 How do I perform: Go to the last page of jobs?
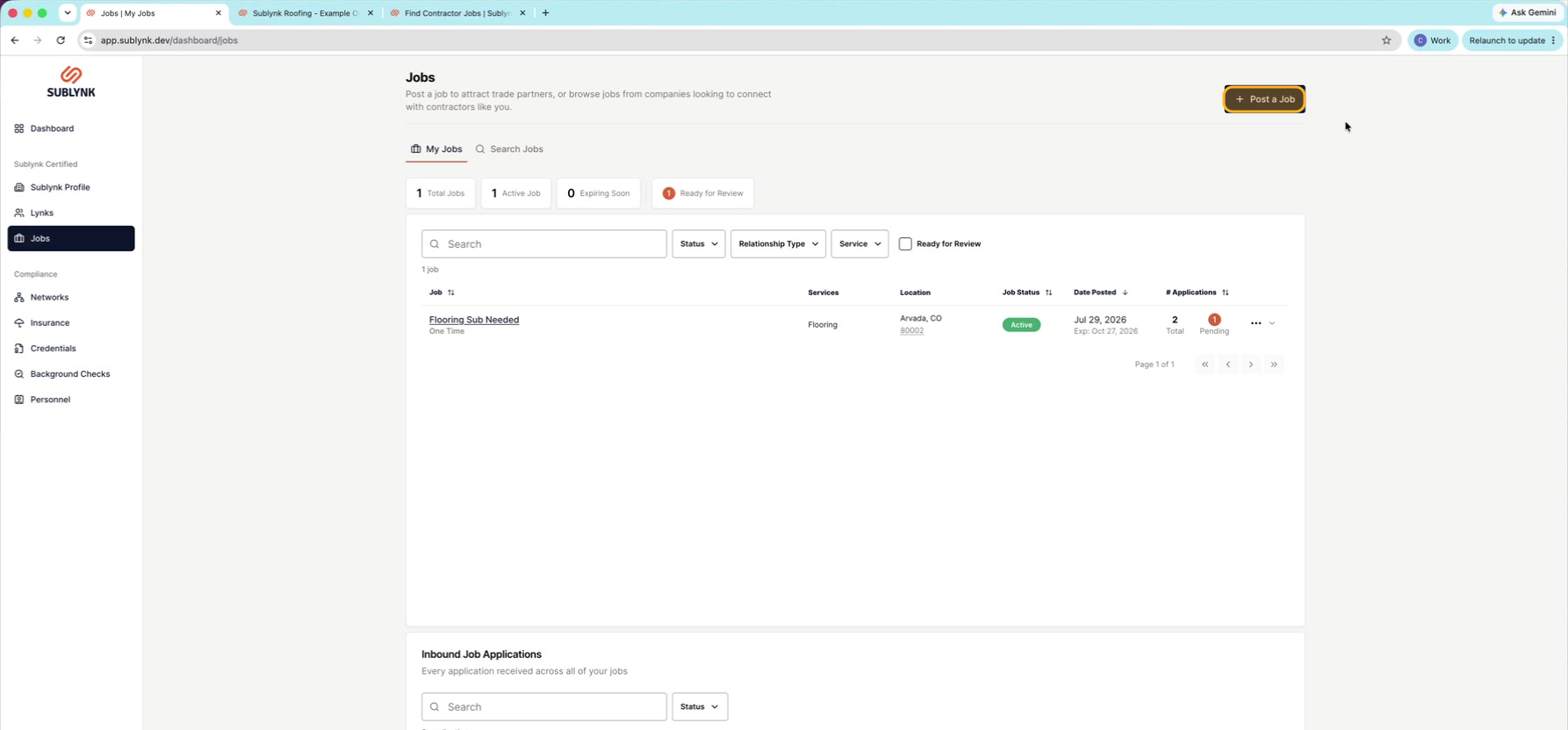1274,365
